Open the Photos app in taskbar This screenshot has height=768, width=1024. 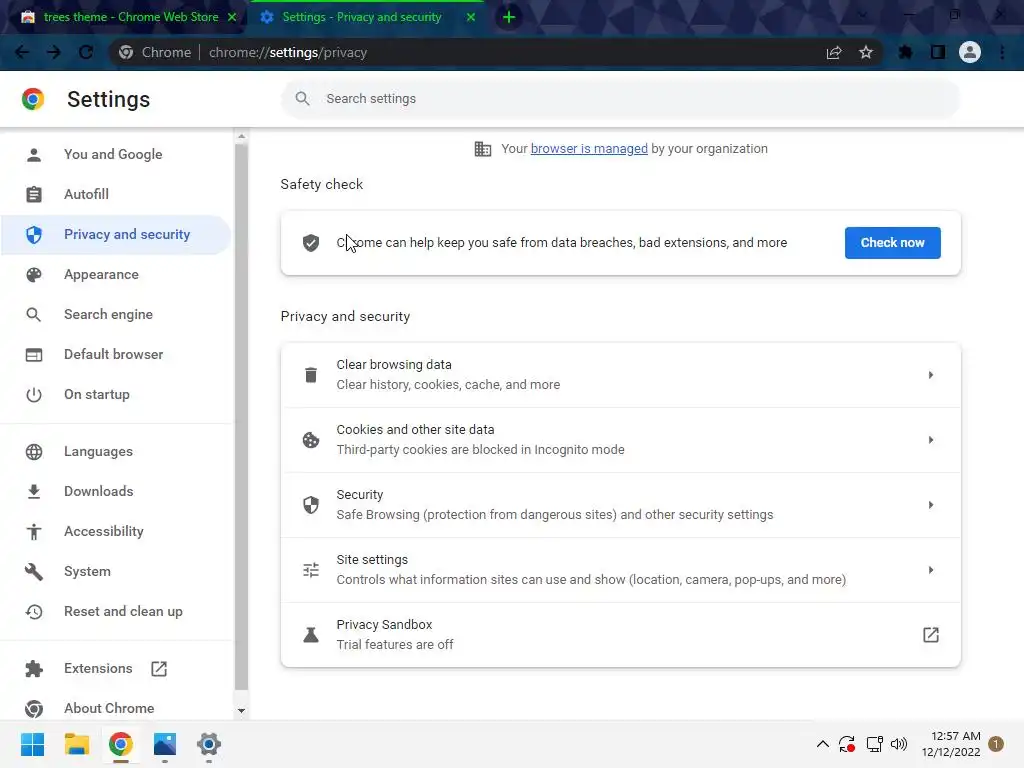pyautogui.click(x=165, y=744)
